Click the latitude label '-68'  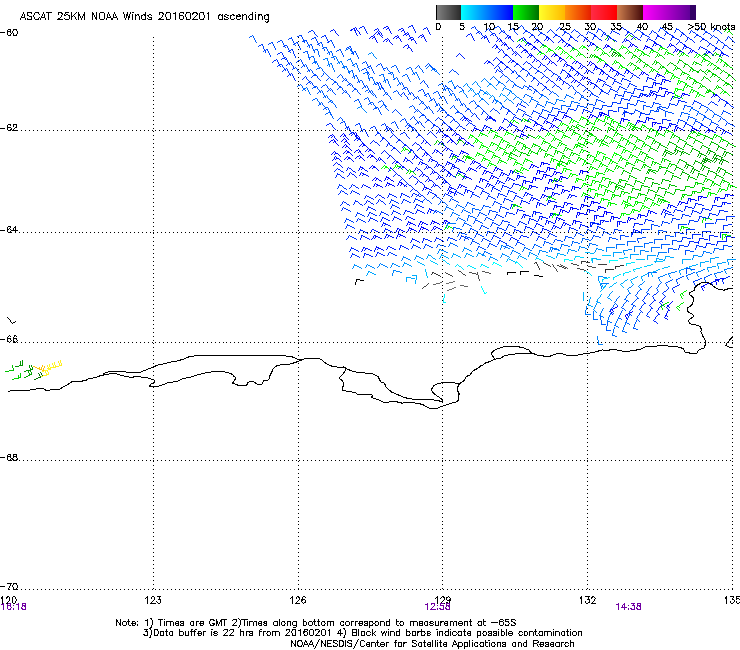pos(9,457)
